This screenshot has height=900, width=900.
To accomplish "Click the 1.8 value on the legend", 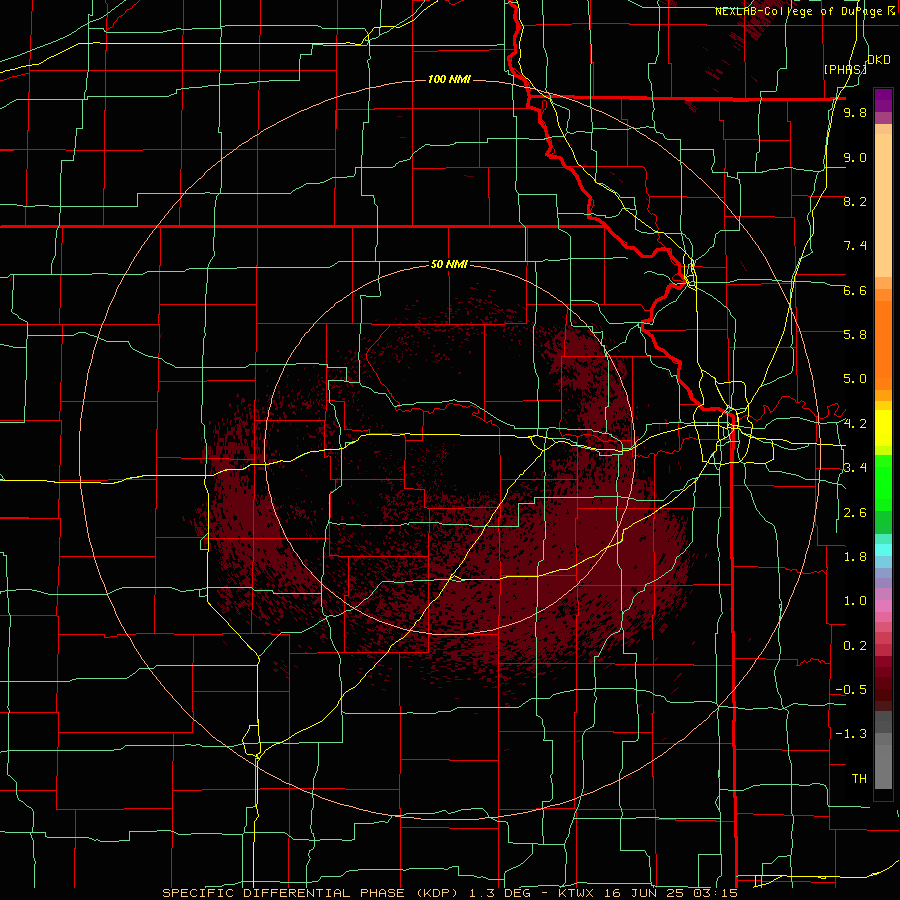I will pos(855,557).
